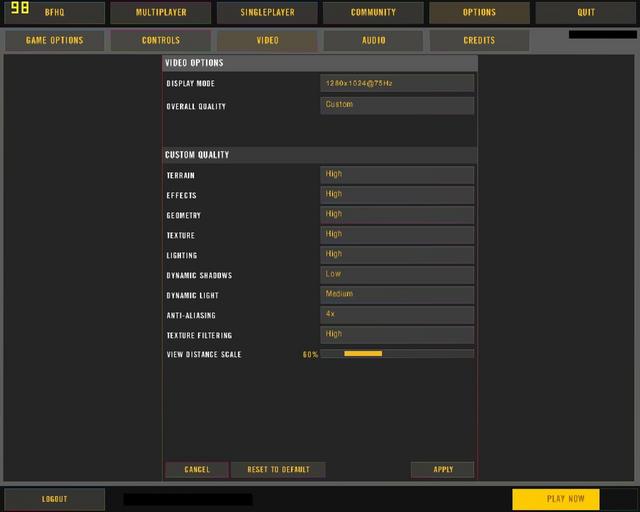The width and height of the screenshot is (640, 512).
Task: Change the Overall Quality dropdown
Action: (x=397, y=105)
